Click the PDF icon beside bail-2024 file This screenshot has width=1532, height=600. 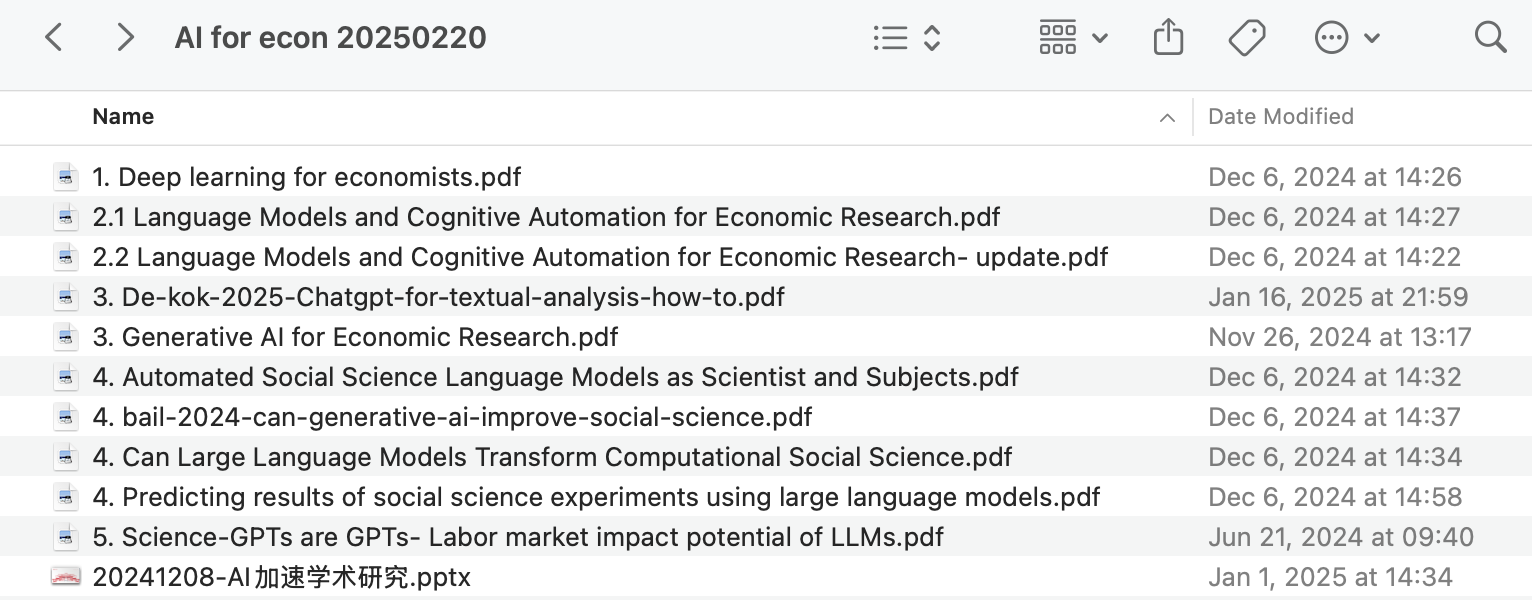pyautogui.click(x=66, y=417)
